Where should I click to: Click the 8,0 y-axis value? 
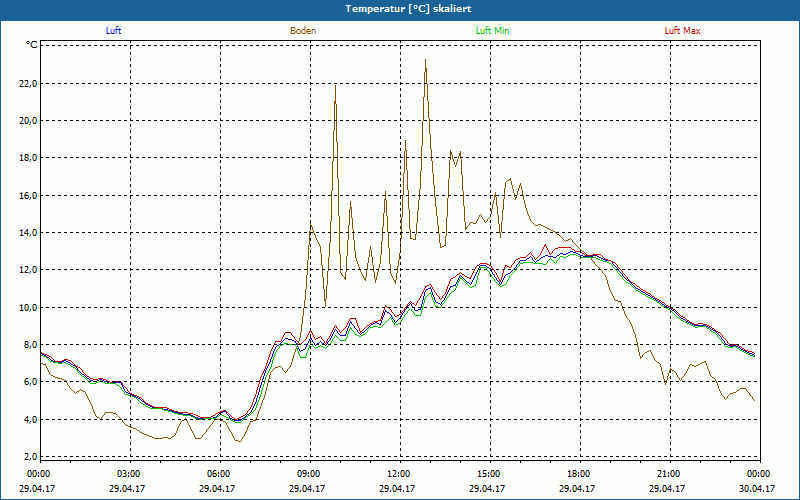[31, 345]
